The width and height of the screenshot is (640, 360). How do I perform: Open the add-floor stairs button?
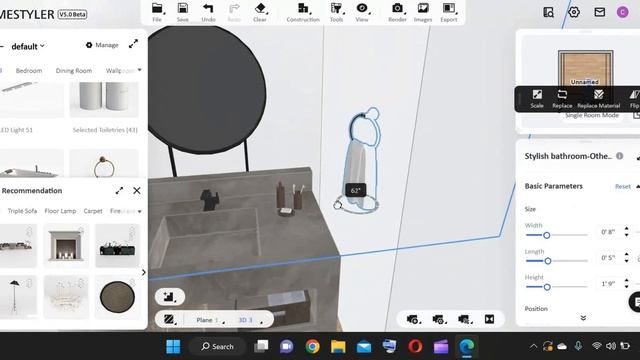[170, 297]
